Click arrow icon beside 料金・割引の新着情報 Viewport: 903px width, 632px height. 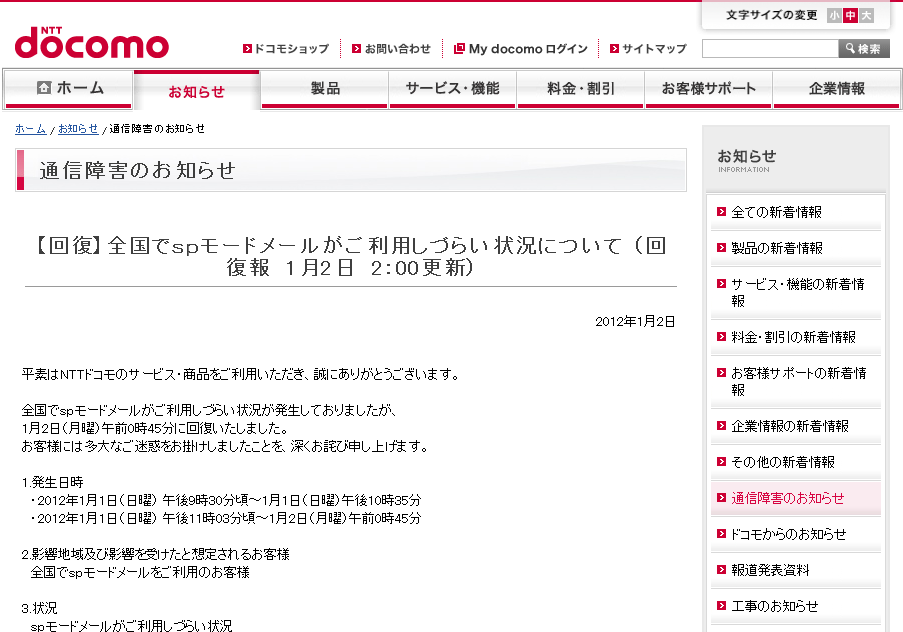tap(721, 336)
